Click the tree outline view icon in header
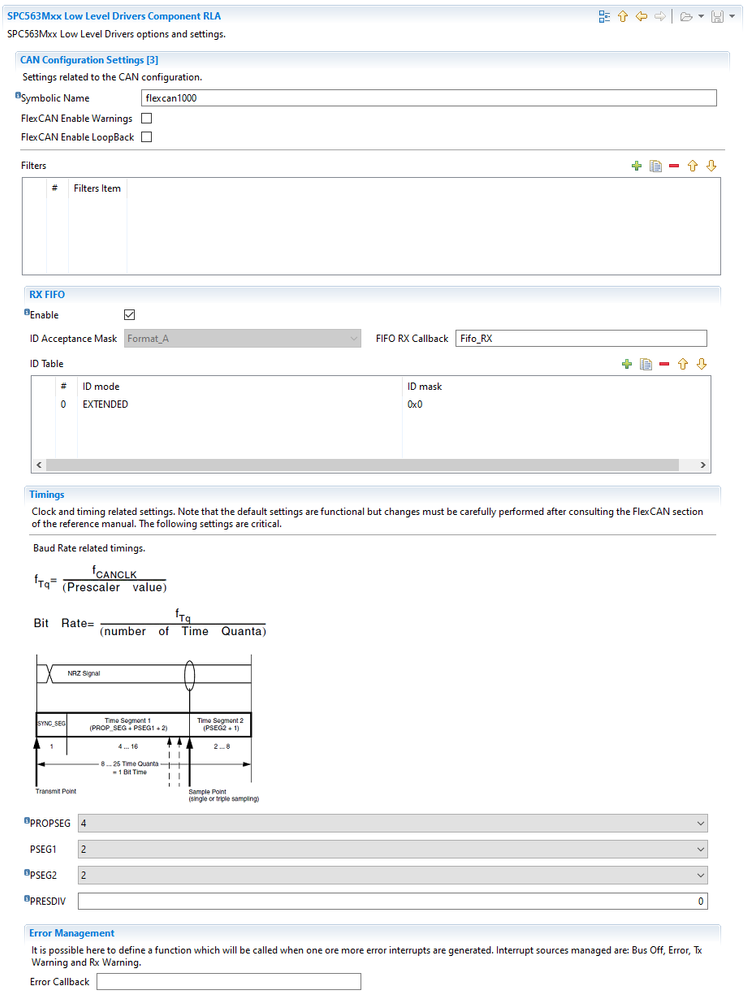The image size is (747, 999). [604, 17]
